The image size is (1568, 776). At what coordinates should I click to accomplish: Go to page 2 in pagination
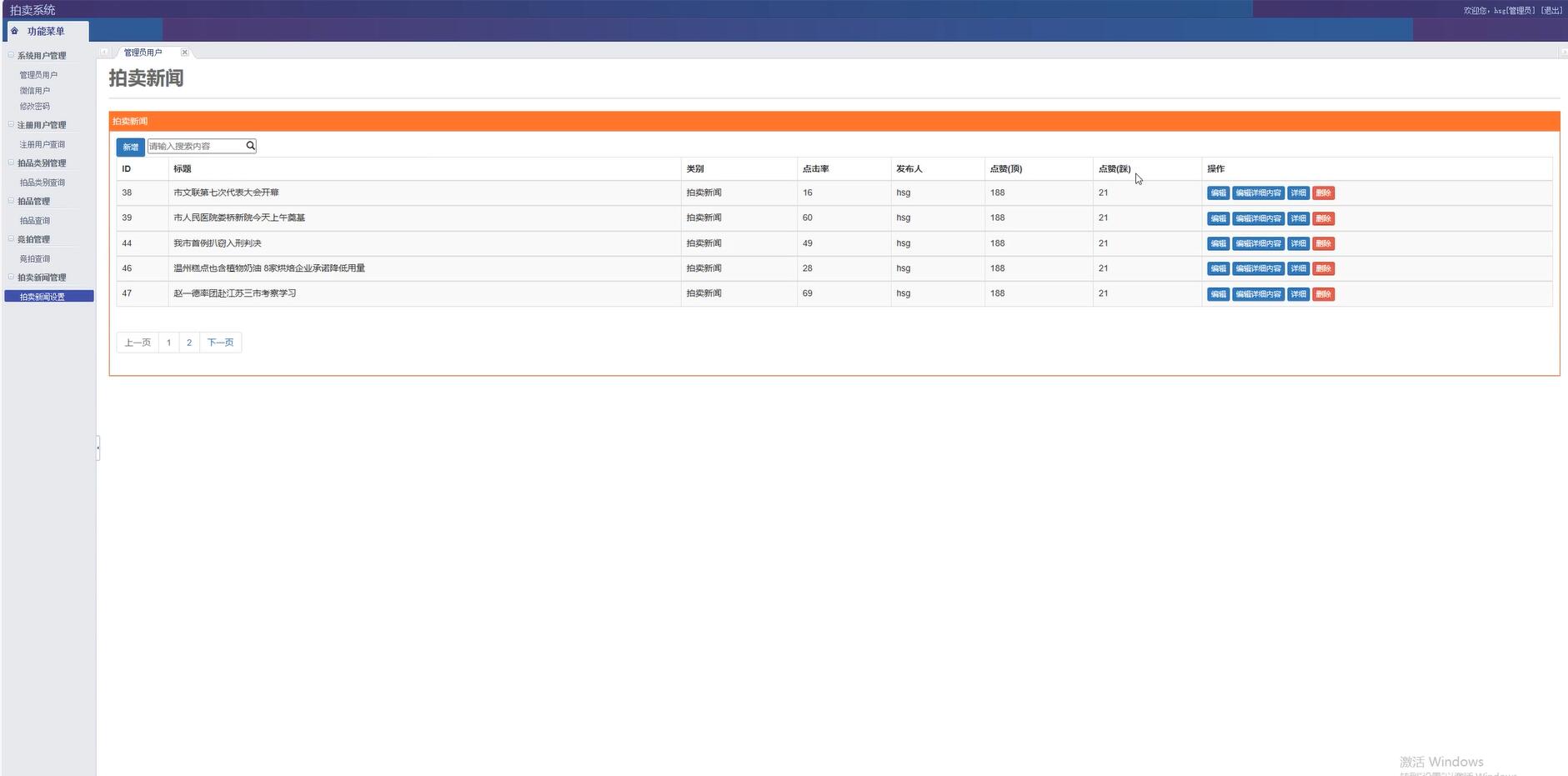[x=189, y=343]
